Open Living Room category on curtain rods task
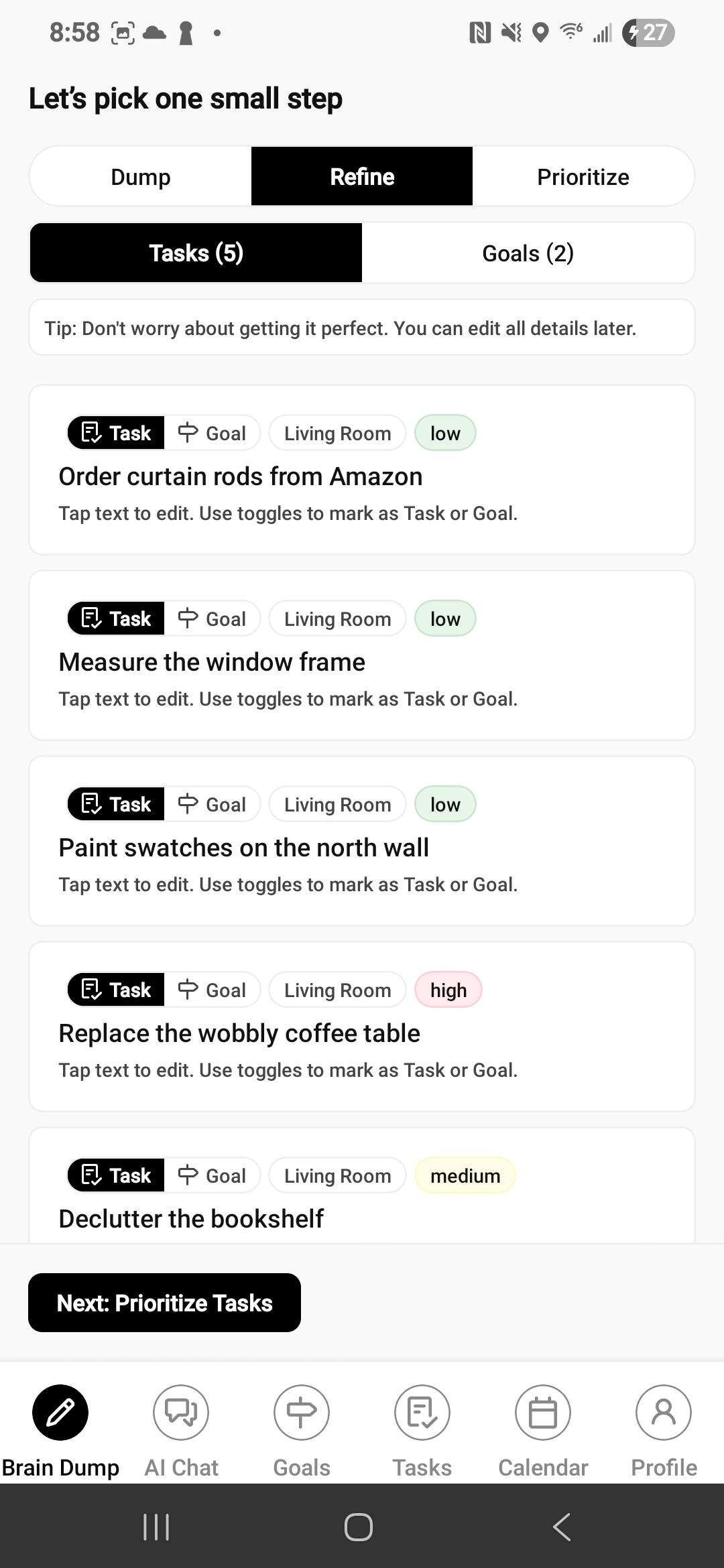This screenshot has width=724, height=1568. 337,434
